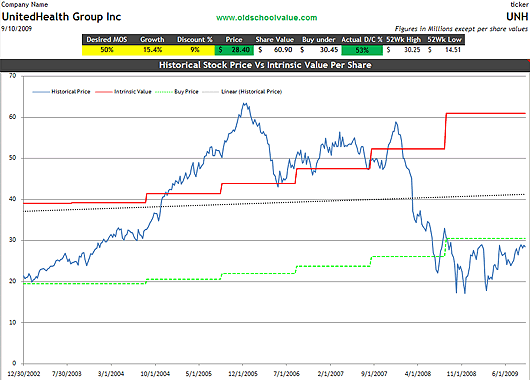Select the 14.51 52-week low value
This screenshot has height=380, width=530.
[x=444, y=50]
